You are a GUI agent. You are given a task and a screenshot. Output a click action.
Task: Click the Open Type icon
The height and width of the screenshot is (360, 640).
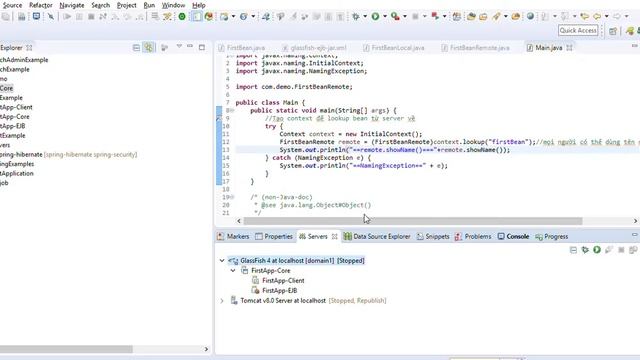coord(471,17)
